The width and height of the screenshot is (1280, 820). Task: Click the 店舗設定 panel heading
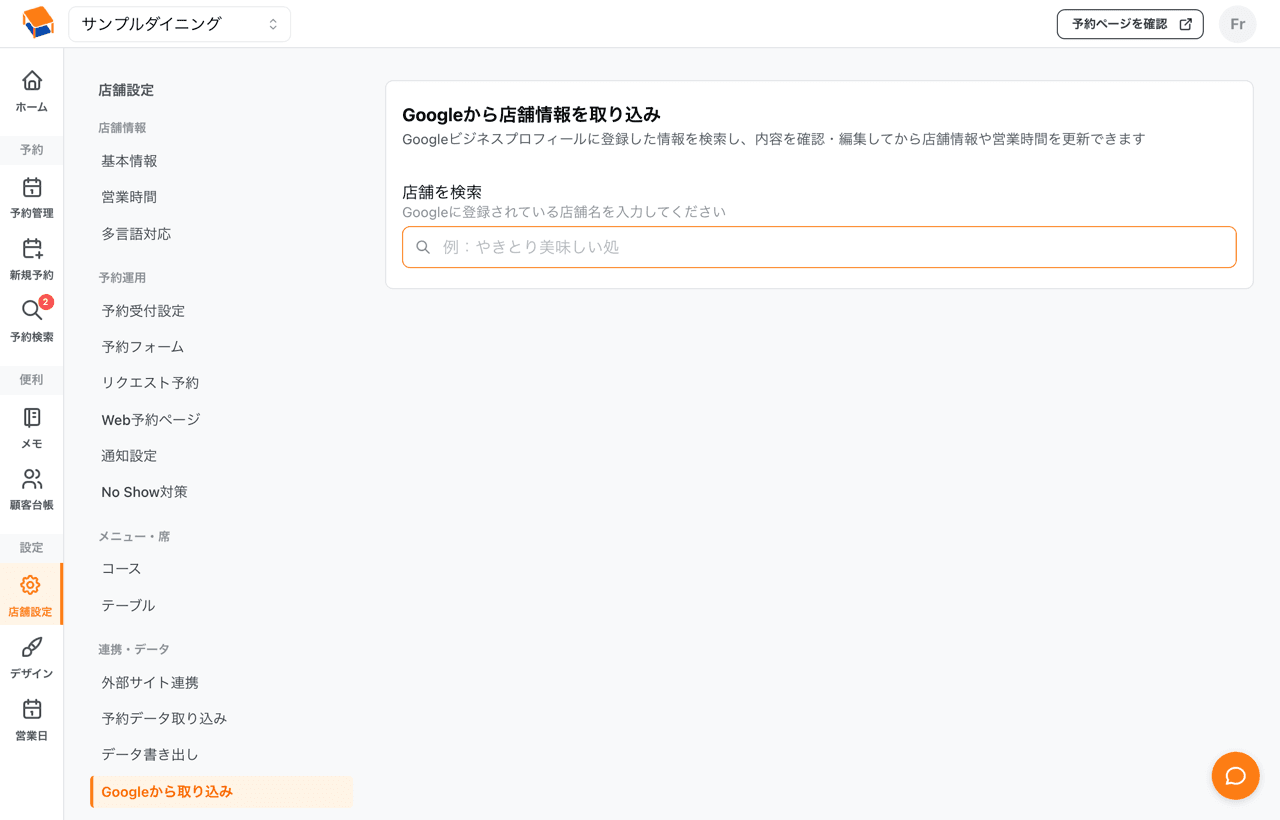pyautogui.click(x=126, y=90)
